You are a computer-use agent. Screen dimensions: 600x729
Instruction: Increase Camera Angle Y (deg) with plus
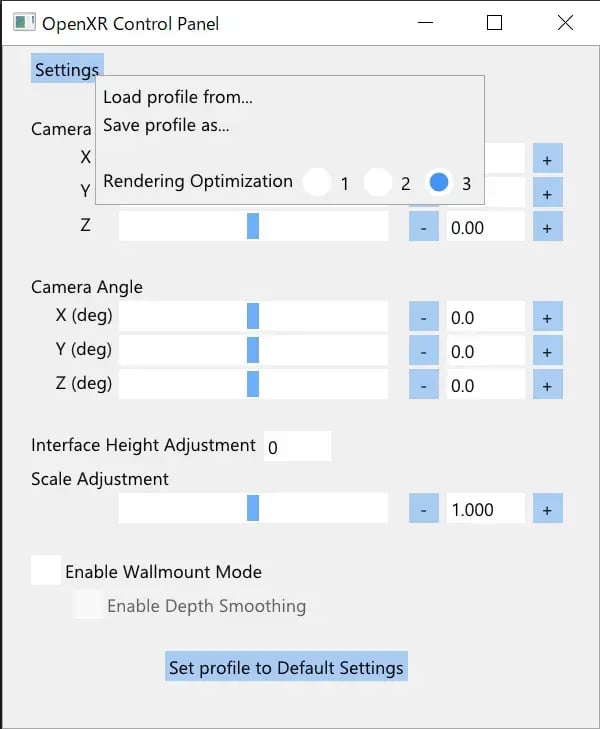[547, 351]
